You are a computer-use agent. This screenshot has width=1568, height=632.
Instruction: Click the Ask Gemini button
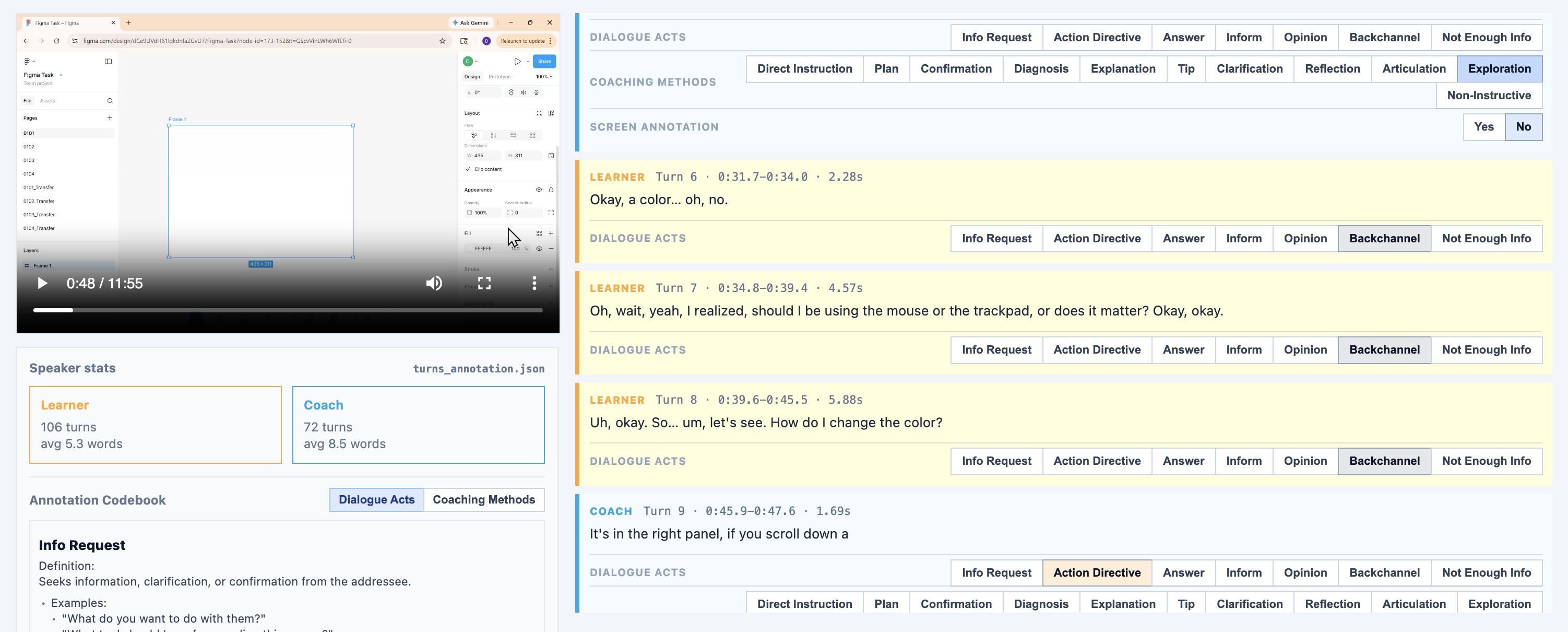470,22
